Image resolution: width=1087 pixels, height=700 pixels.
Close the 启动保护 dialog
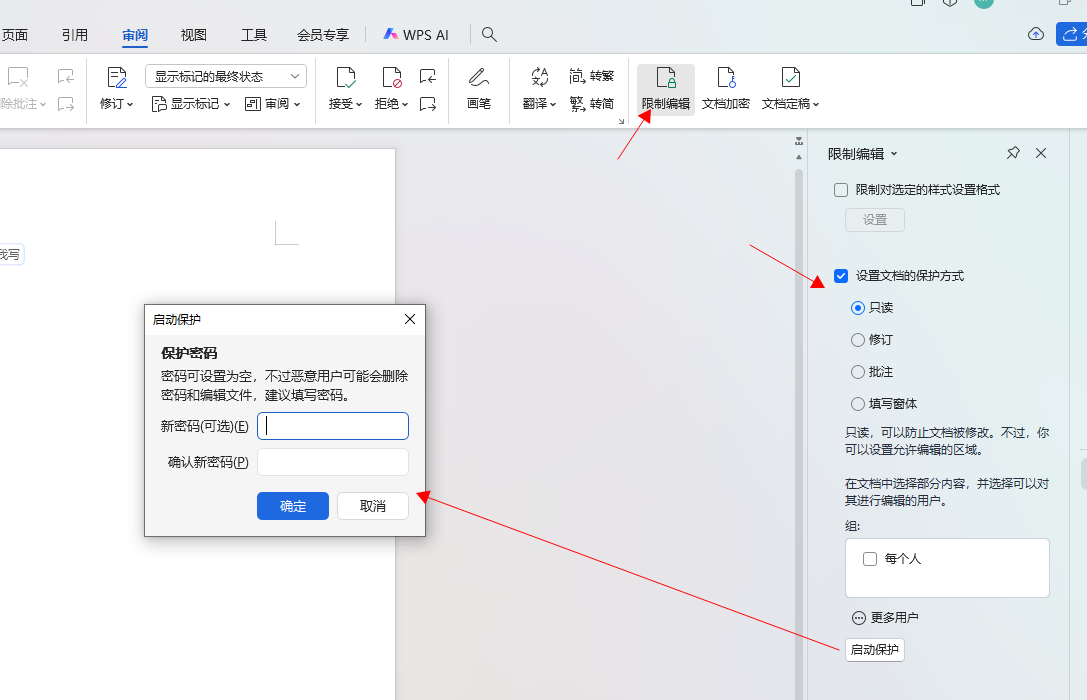point(410,319)
